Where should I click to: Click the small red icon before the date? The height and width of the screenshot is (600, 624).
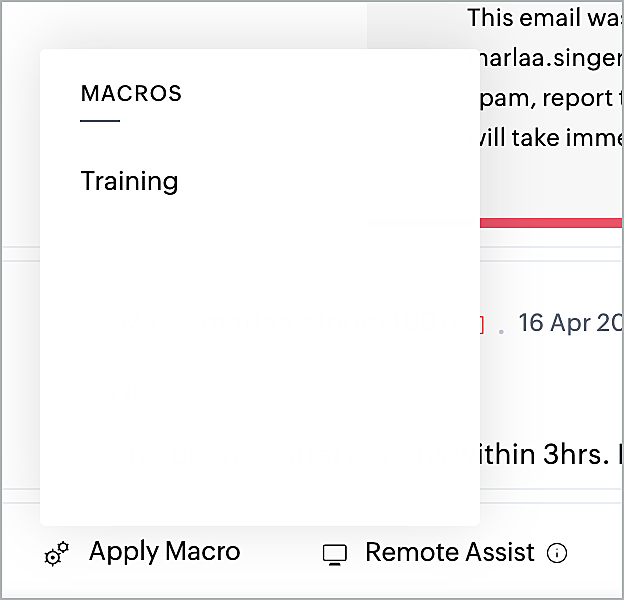(481, 324)
